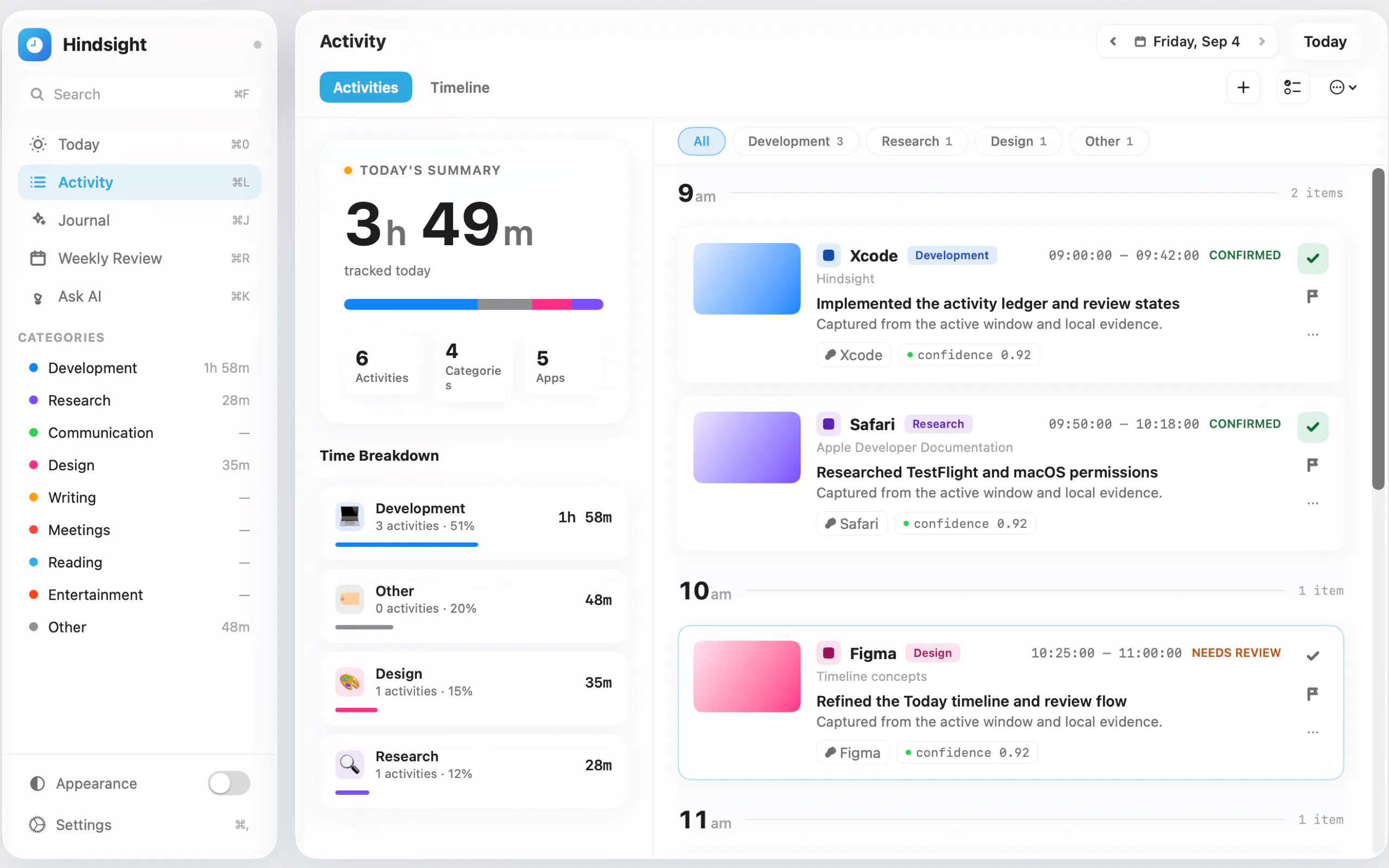1389x868 pixels.
Task: Open Weekly Review in the sidebar
Action: 139,258
